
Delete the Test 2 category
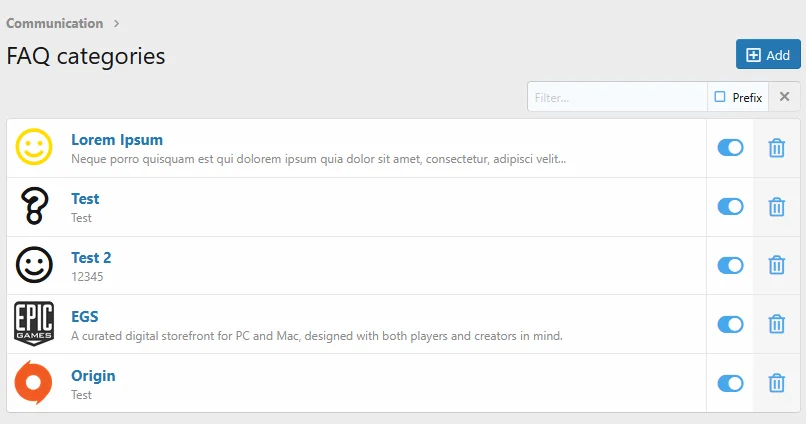pyautogui.click(x=776, y=265)
